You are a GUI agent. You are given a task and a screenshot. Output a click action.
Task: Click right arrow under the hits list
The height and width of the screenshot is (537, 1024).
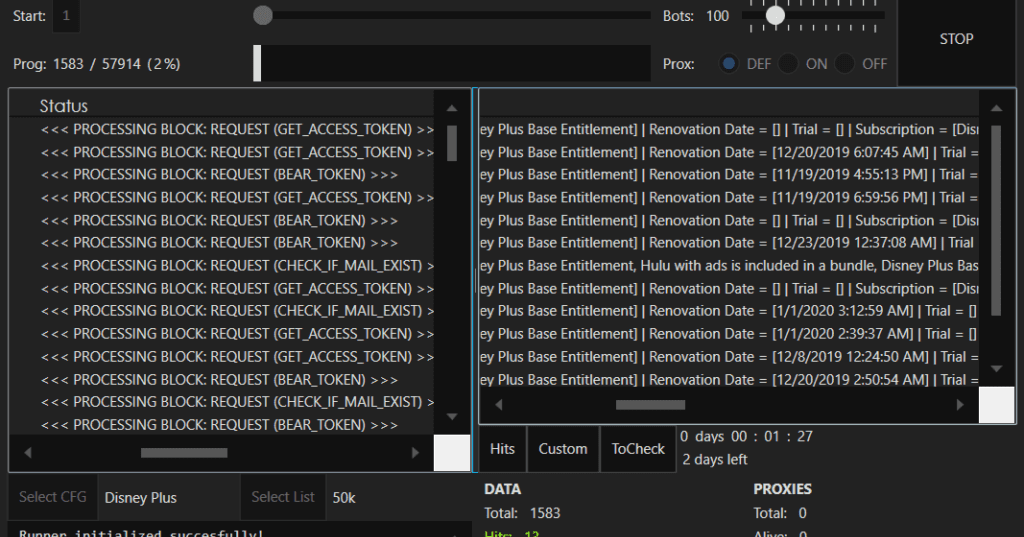click(x=960, y=405)
